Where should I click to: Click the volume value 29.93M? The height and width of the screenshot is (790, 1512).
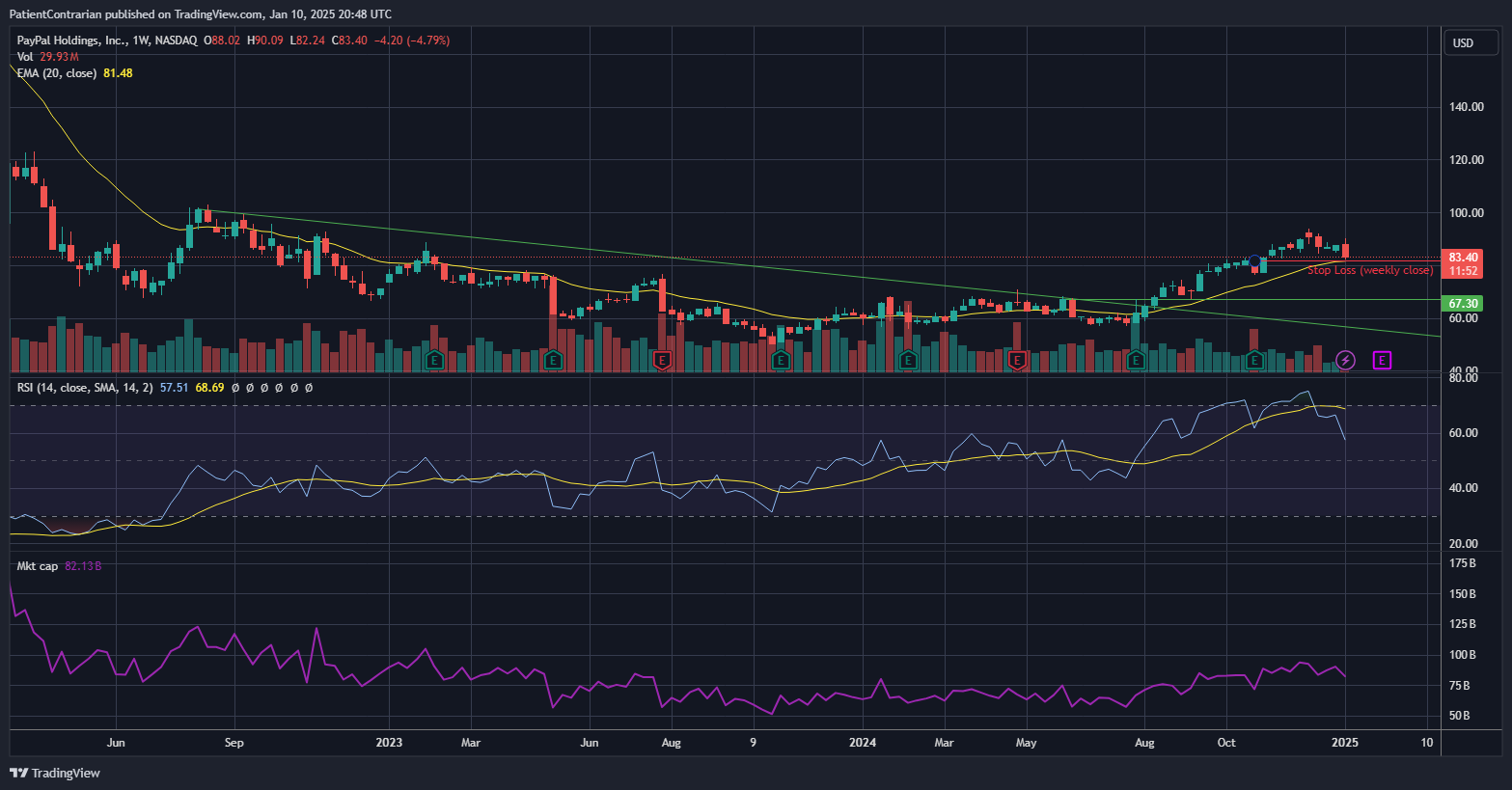(59, 57)
